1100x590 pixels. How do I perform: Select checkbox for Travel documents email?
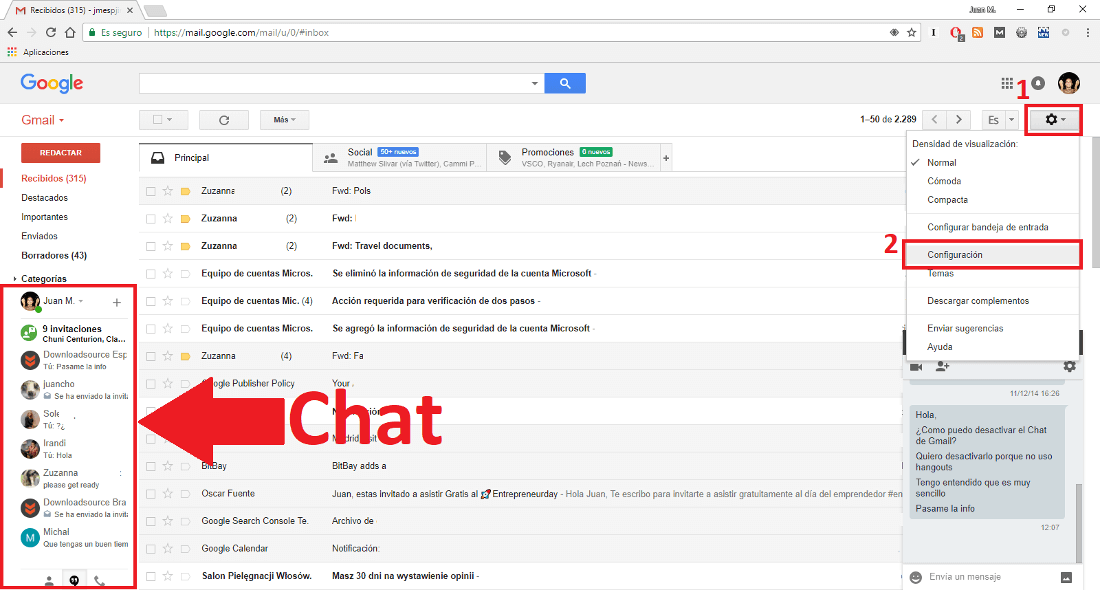pyautogui.click(x=151, y=246)
